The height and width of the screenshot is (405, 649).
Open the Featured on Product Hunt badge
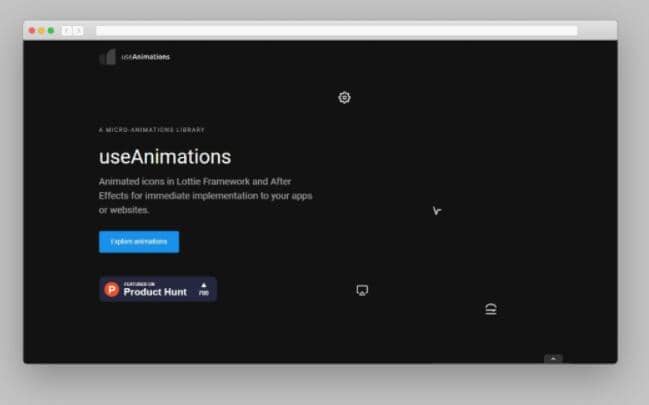[158, 289]
